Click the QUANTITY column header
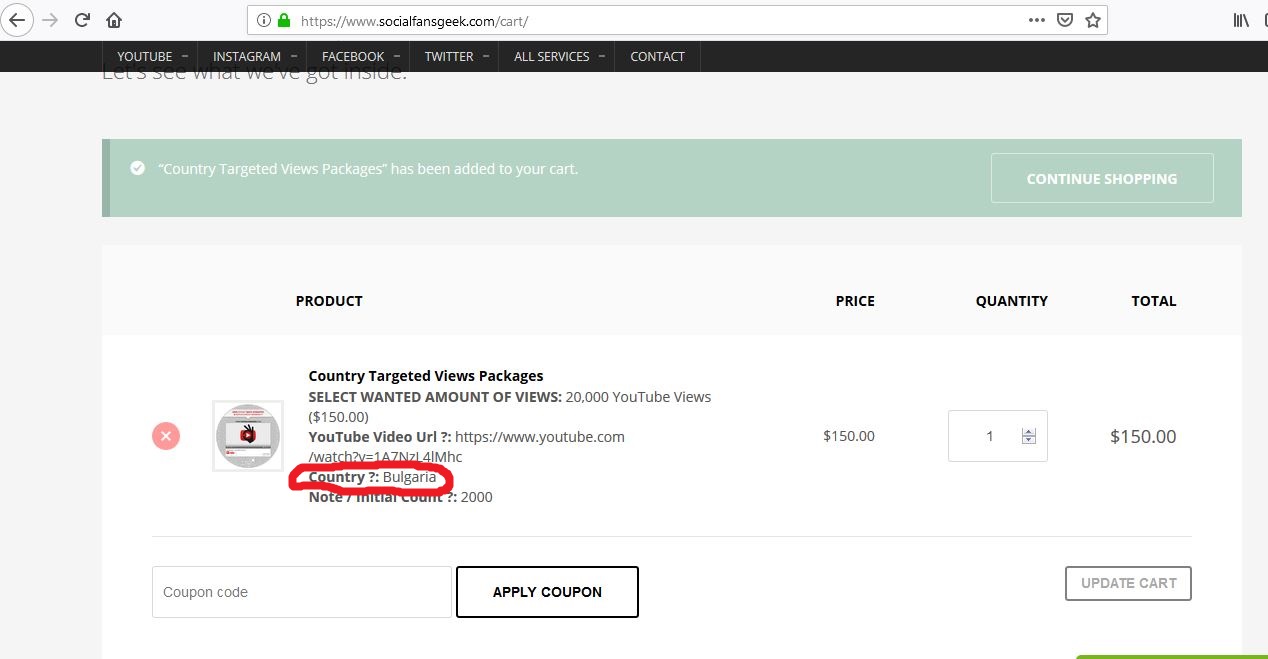This screenshot has height=659, width=1268. 1012,300
